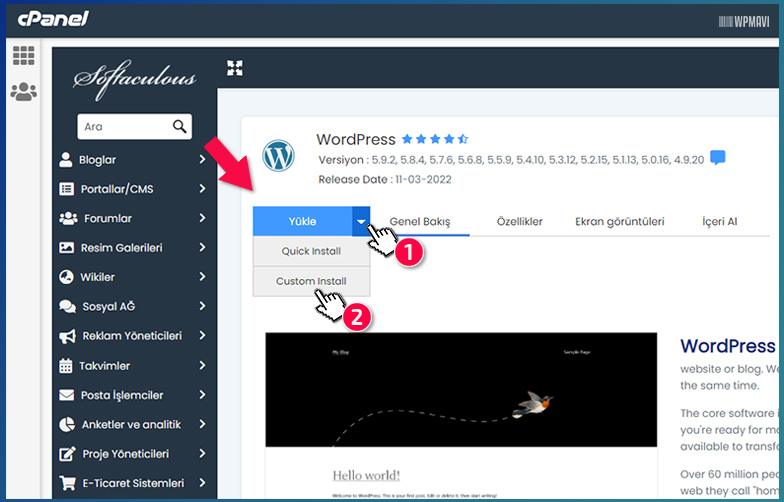
Task: Click the Hello world! post title
Action: click(366, 476)
